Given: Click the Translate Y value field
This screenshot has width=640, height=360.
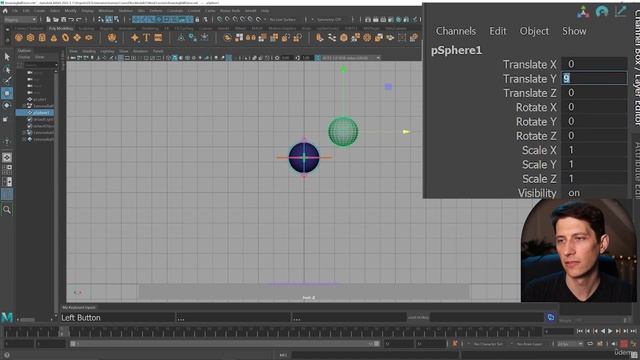Looking at the screenshot, I should click(594, 78).
